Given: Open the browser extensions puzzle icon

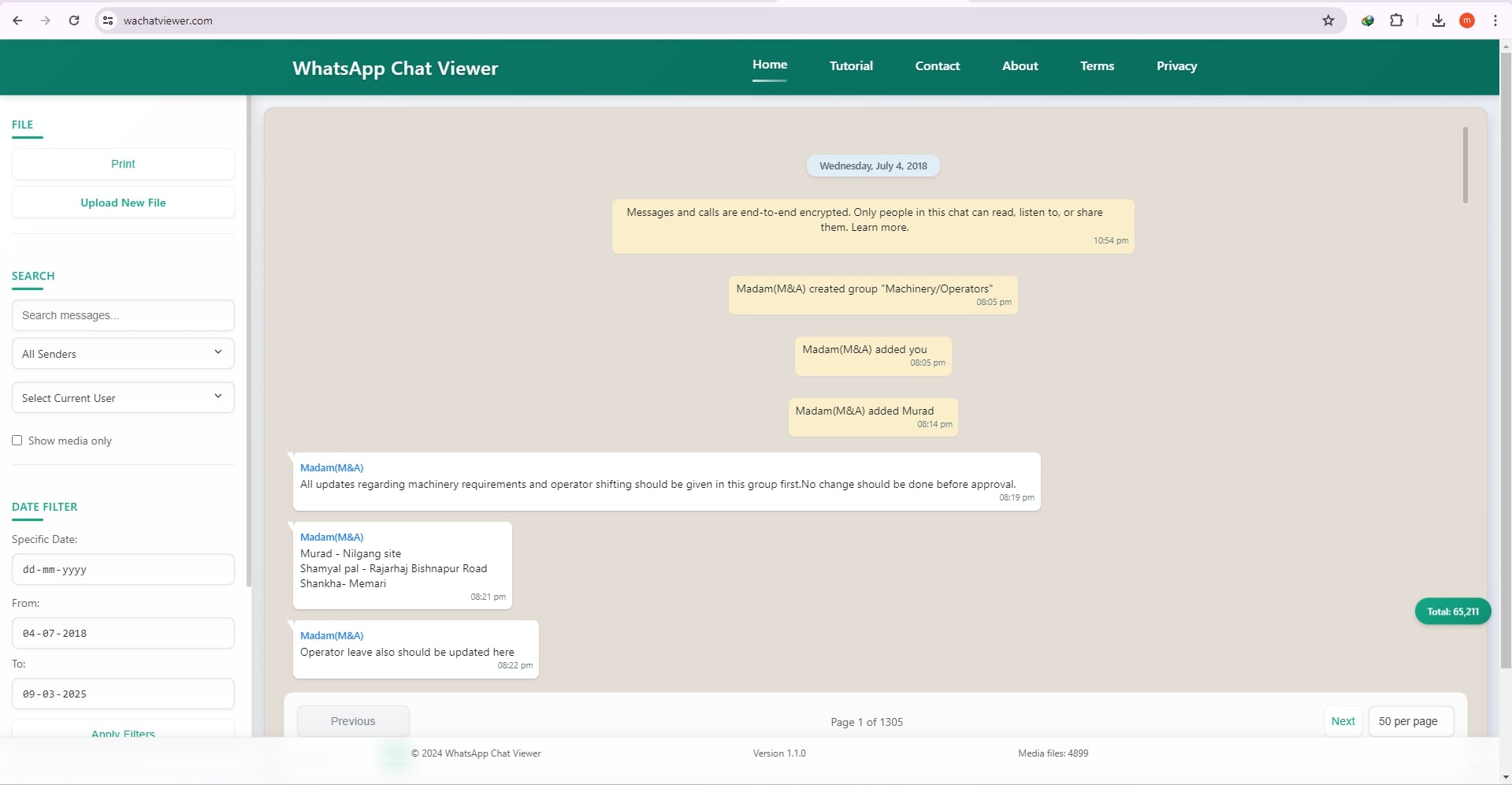Looking at the screenshot, I should pyautogui.click(x=1397, y=20).
